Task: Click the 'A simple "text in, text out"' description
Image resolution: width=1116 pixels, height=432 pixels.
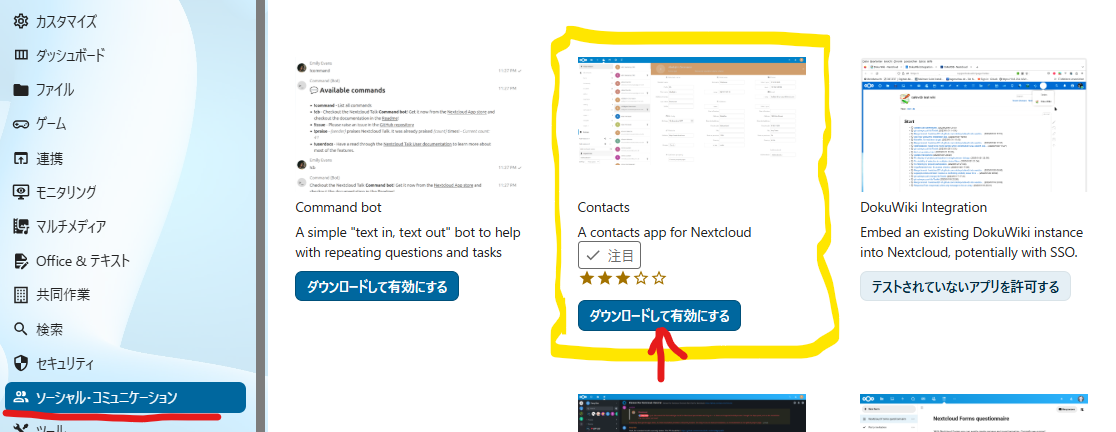Action: 408,243
